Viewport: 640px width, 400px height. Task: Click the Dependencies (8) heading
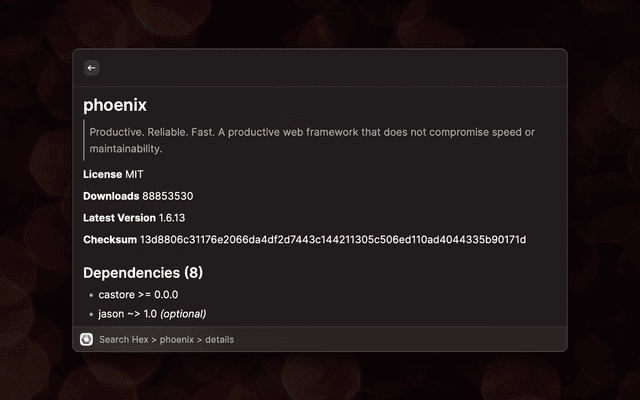[143, 272]
